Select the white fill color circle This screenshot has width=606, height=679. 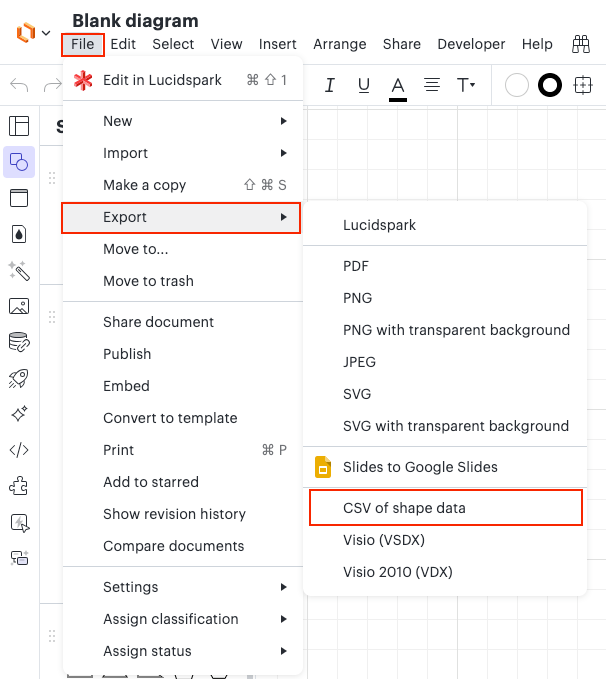click(516, 85)
